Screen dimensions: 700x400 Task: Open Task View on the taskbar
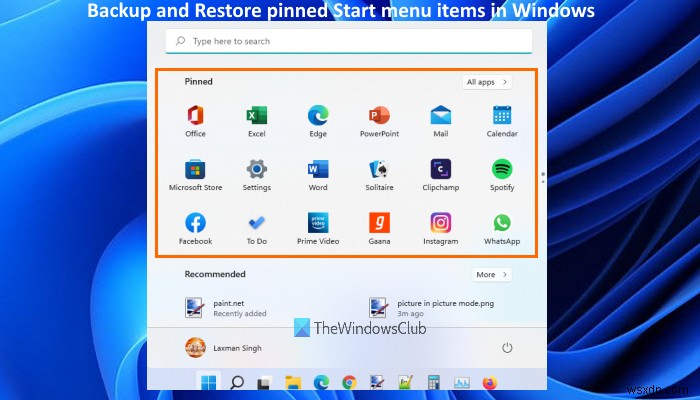click(265, 382)
